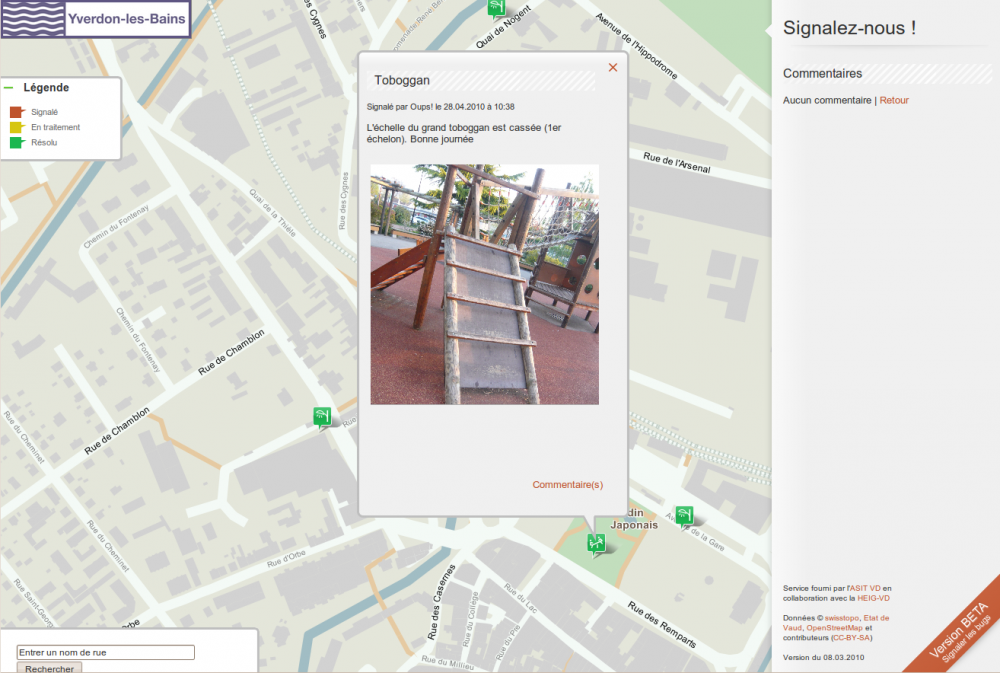Click the 'Avenue de l'Hippodrome' map label
Image resolution: width=1000 pixels, height=673 pixels.
pos(636,46)
